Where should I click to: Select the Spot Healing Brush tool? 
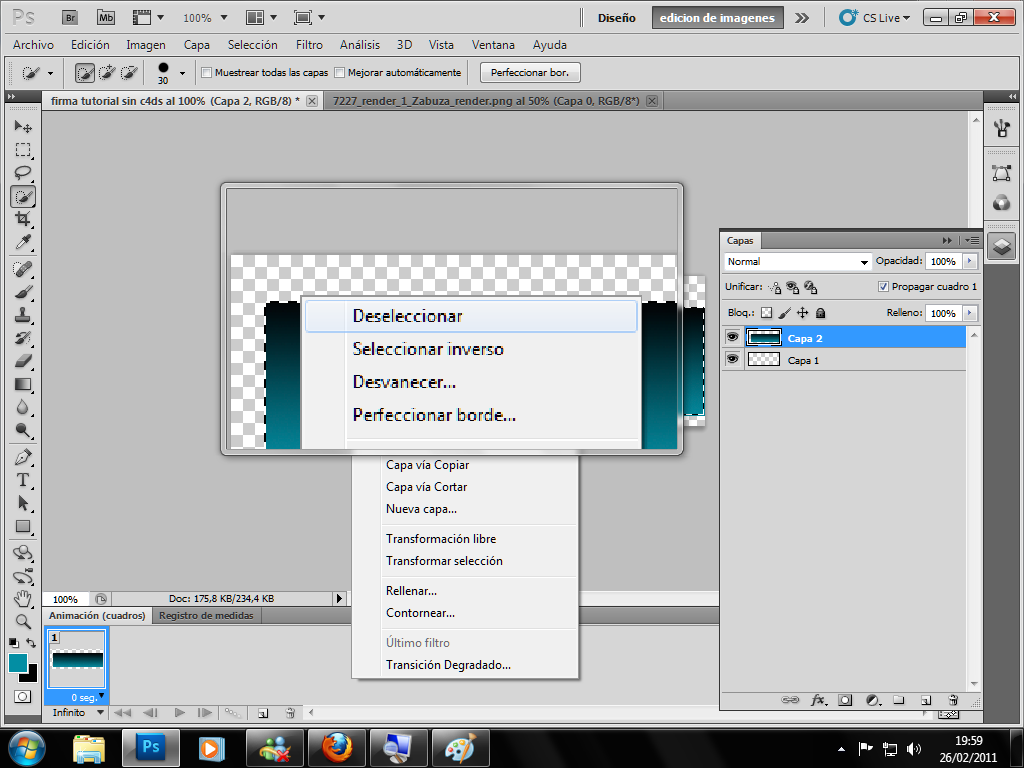[23, 268]
